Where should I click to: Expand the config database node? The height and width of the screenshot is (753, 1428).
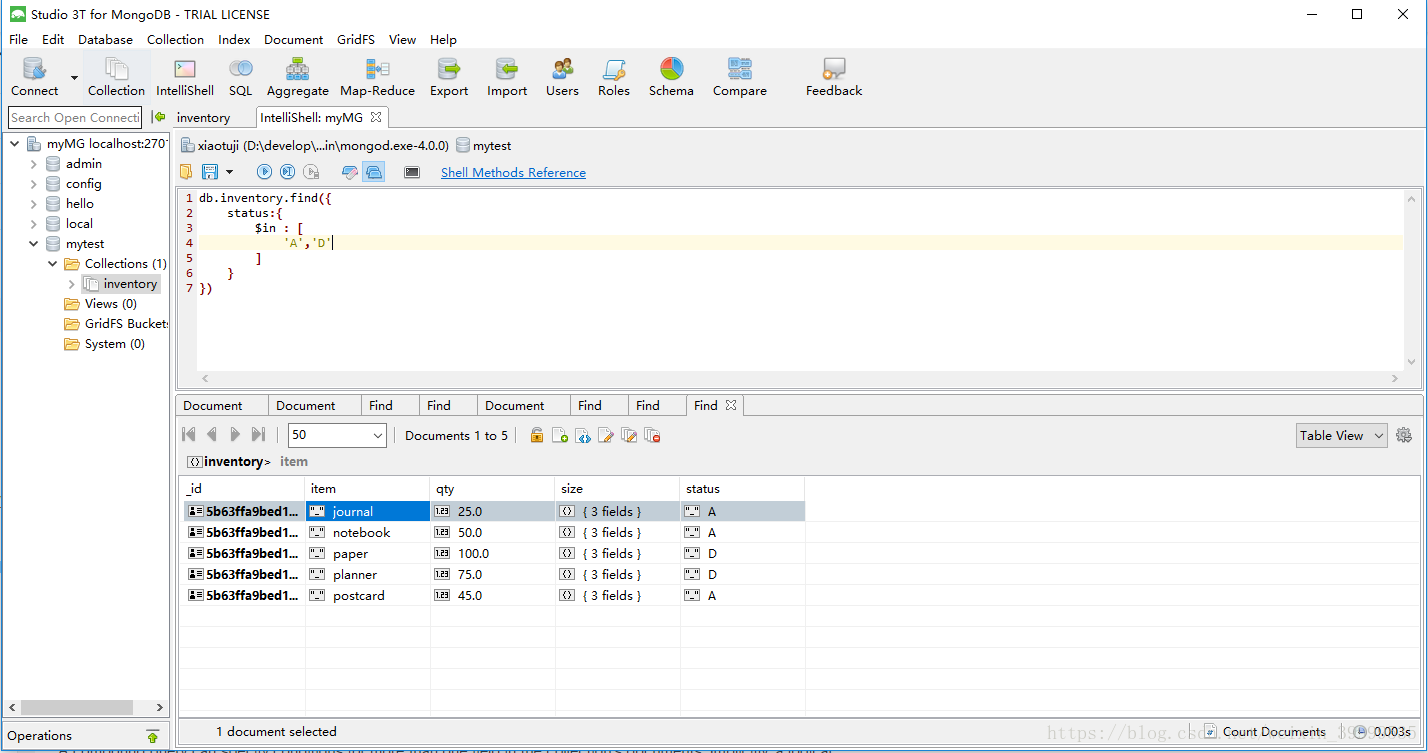(33, 184)
